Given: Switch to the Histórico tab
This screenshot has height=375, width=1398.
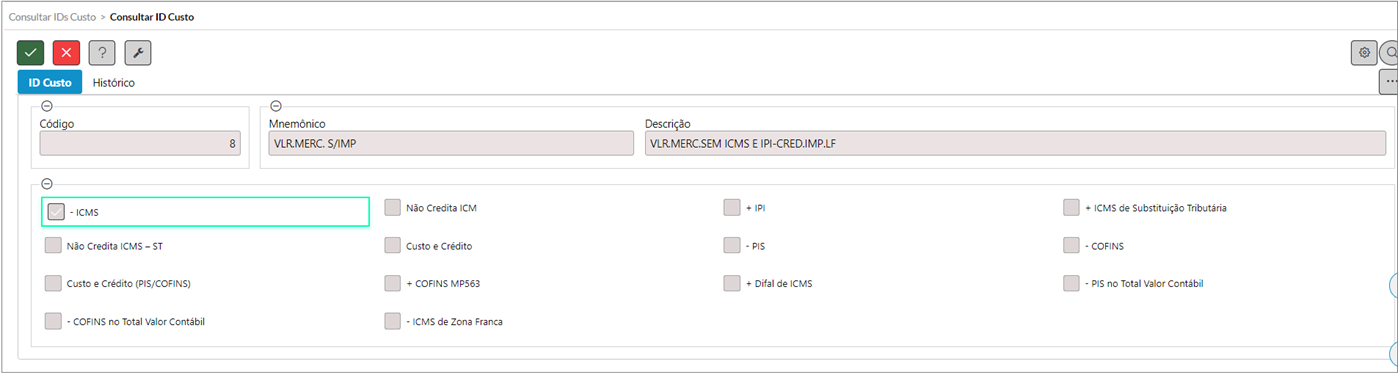Looking at the screenshot, I should click(114, 83).
